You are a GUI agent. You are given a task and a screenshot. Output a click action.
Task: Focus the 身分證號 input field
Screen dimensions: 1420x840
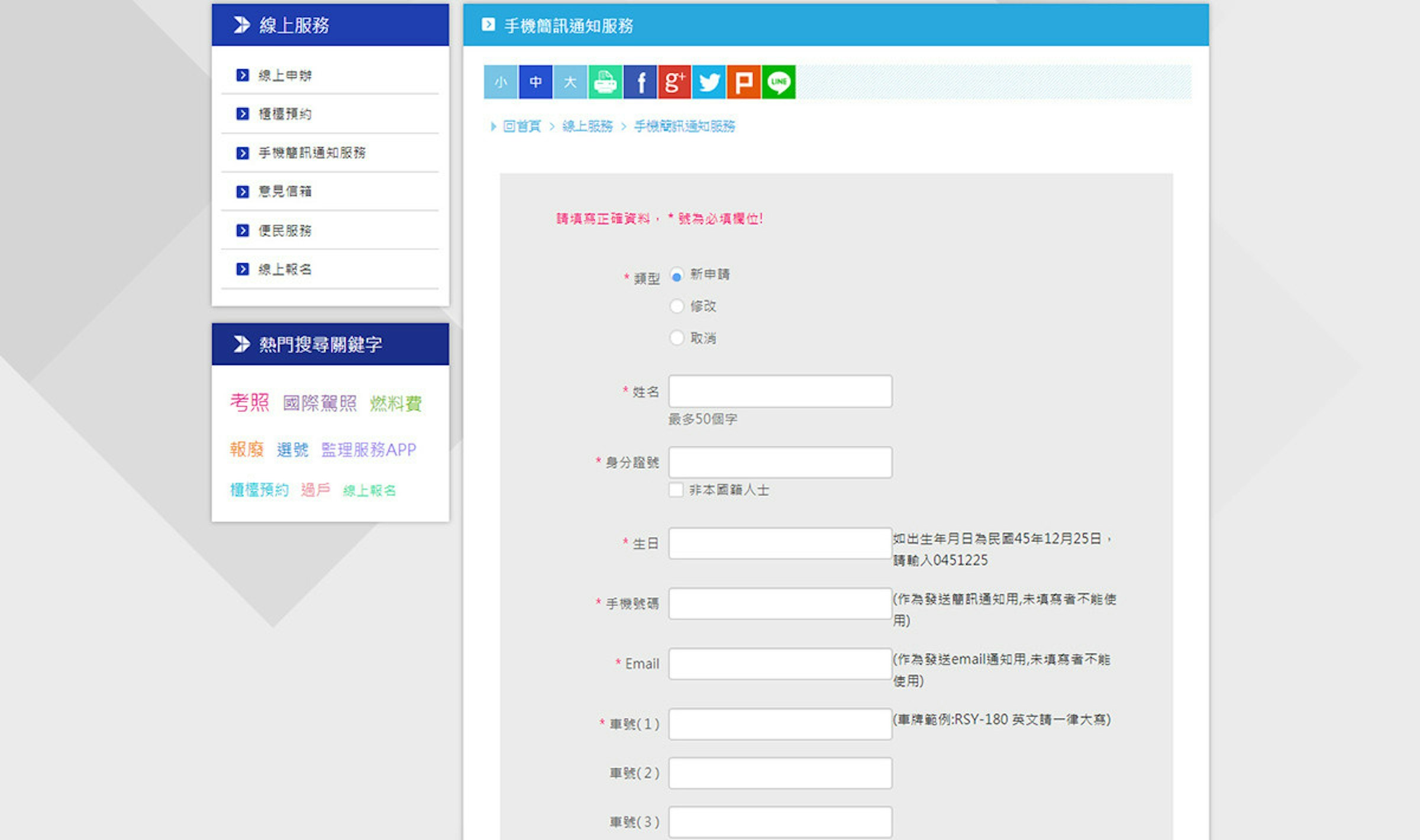pos(780,462)
